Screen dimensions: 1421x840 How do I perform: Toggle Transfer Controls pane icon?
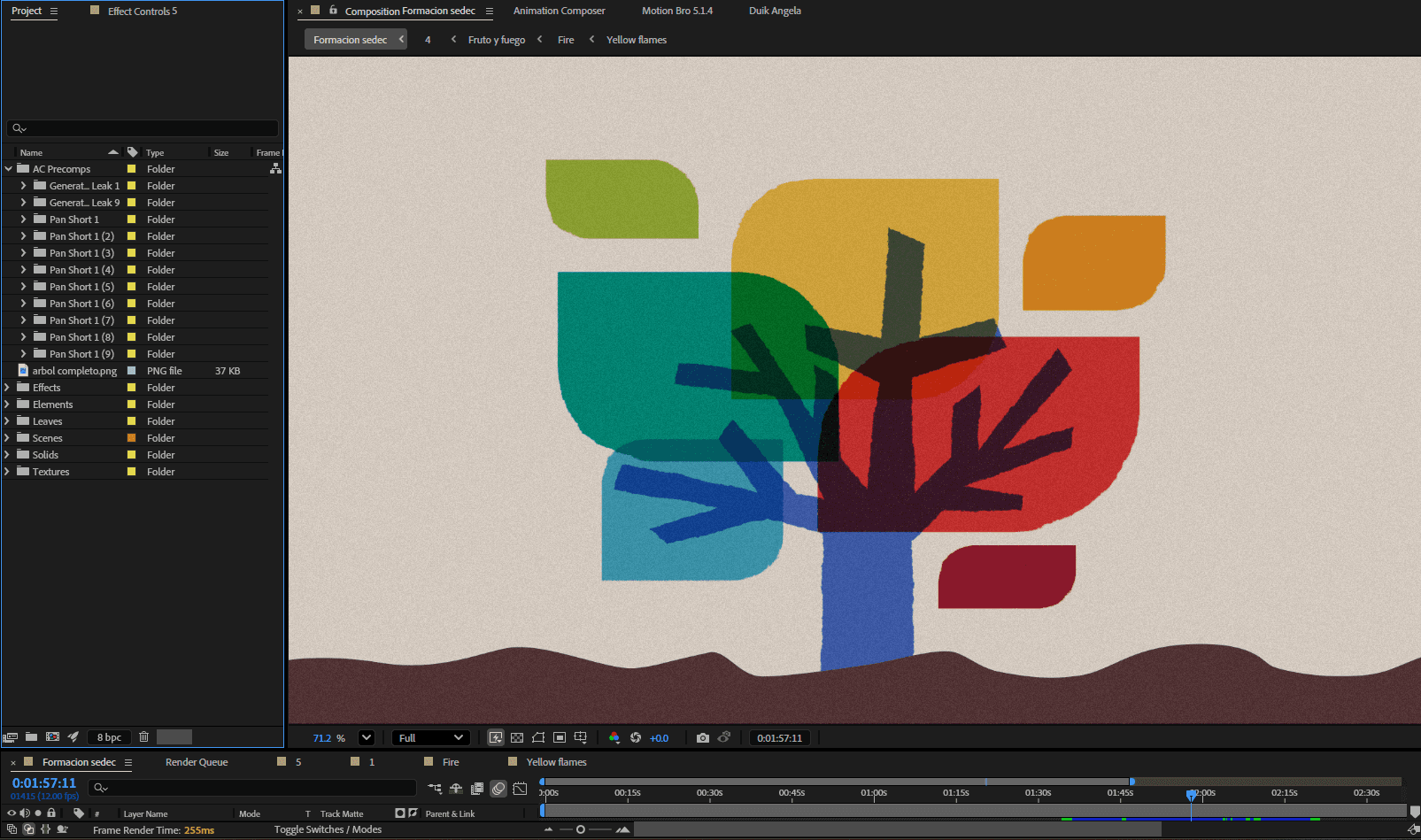tap(28, 829)
